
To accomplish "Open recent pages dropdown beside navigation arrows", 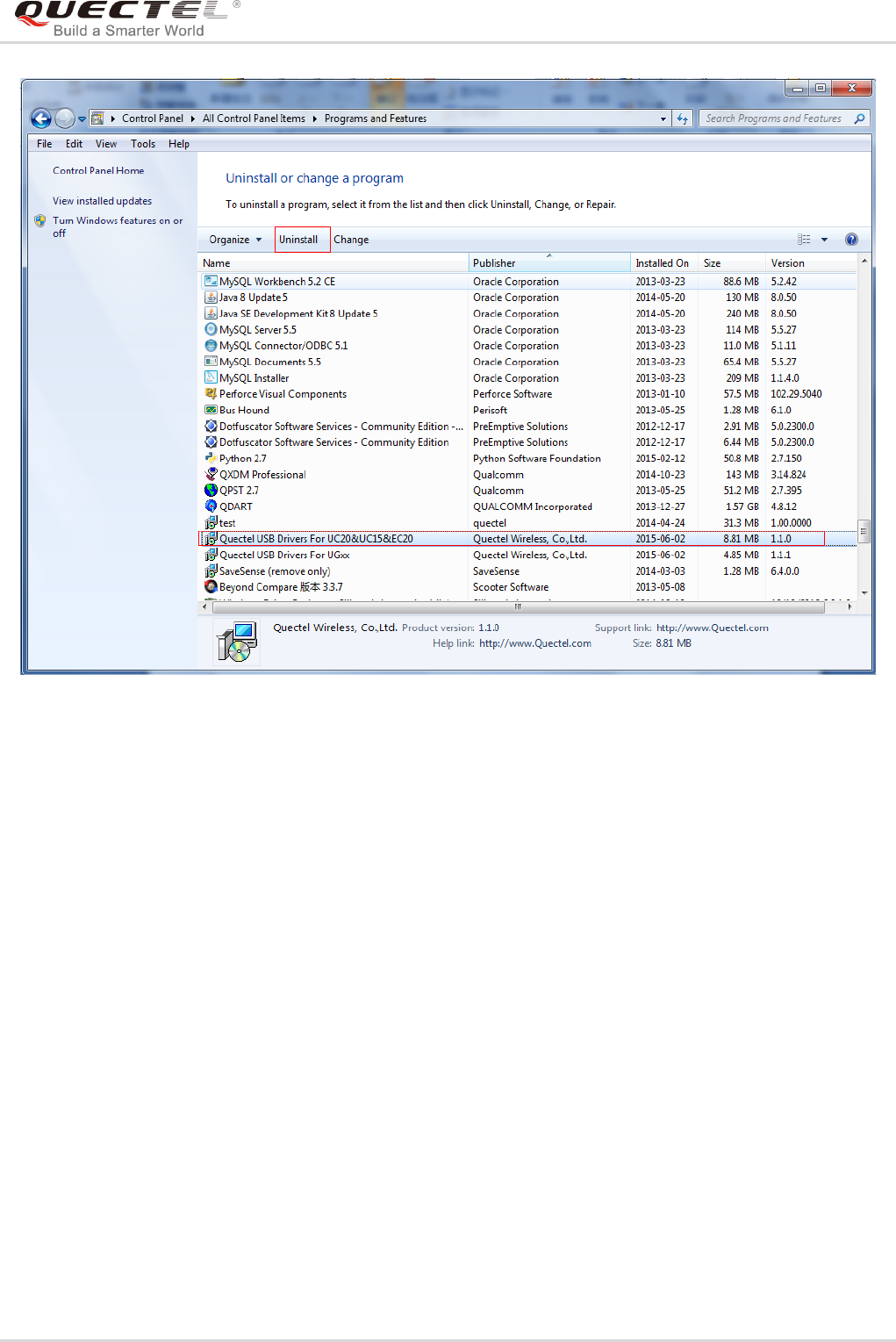I will pyautogui.click(x=82, y=119).
